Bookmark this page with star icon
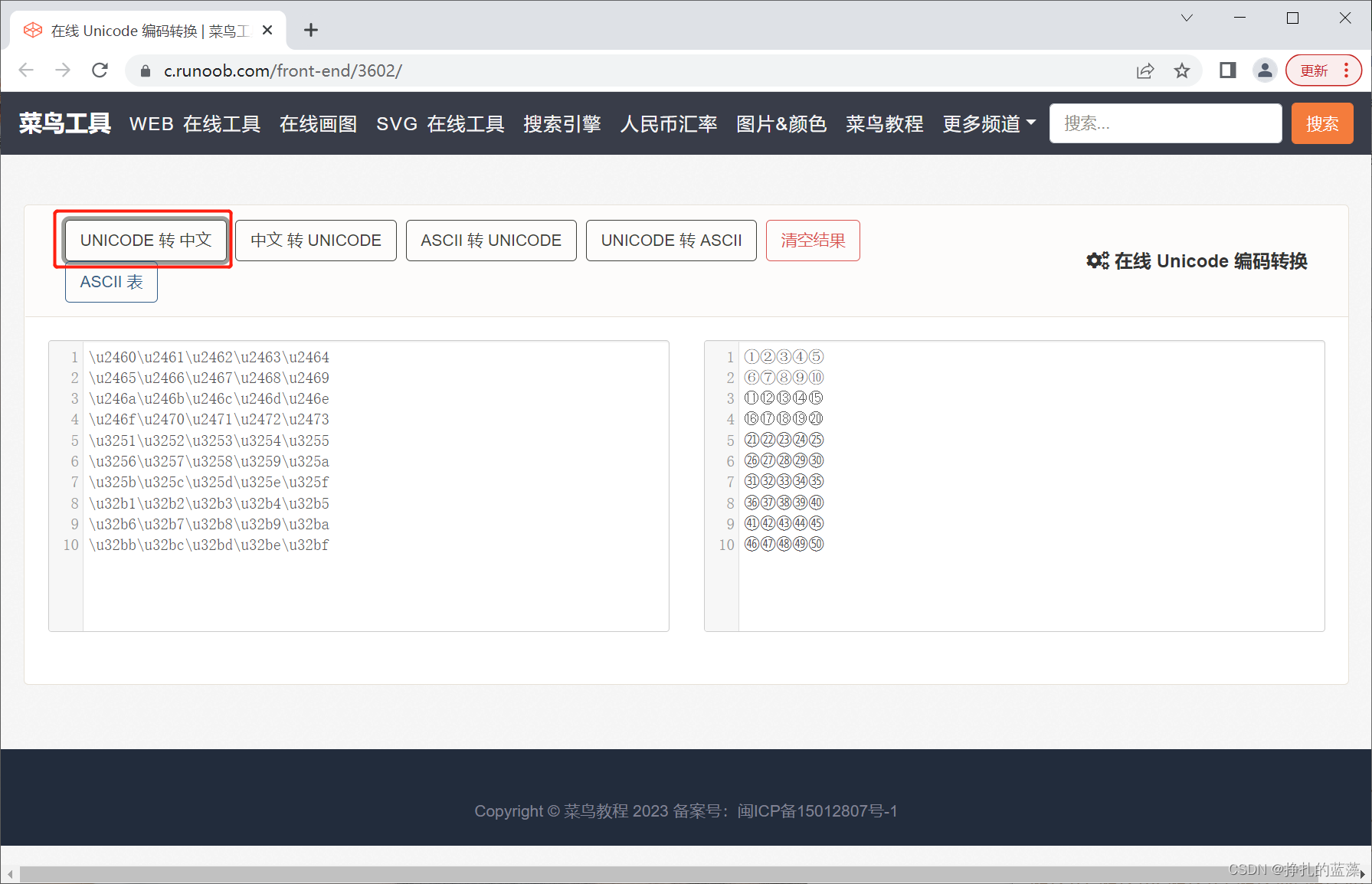 tap(1182, 70)
